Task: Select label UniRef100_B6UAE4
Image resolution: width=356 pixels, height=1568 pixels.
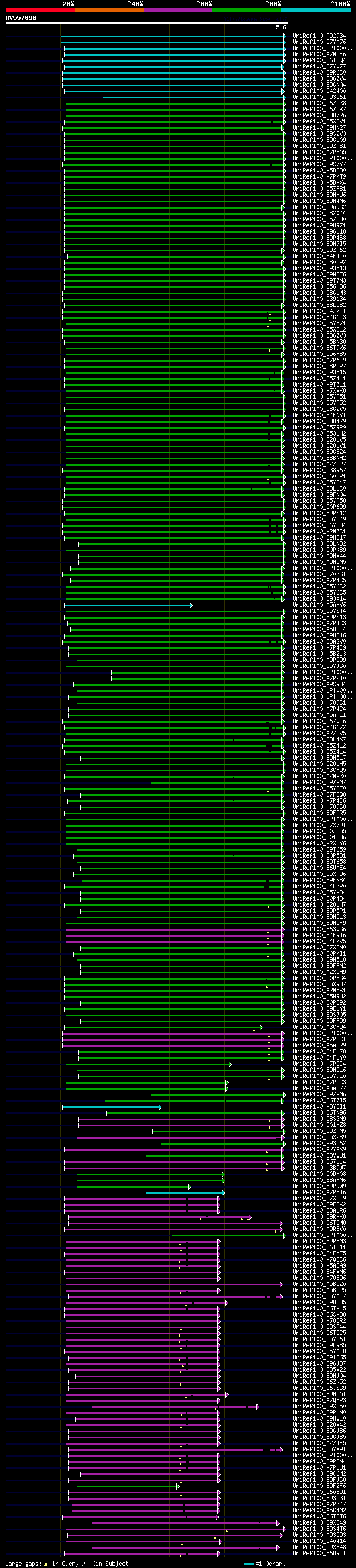Action: coord(319,869)
